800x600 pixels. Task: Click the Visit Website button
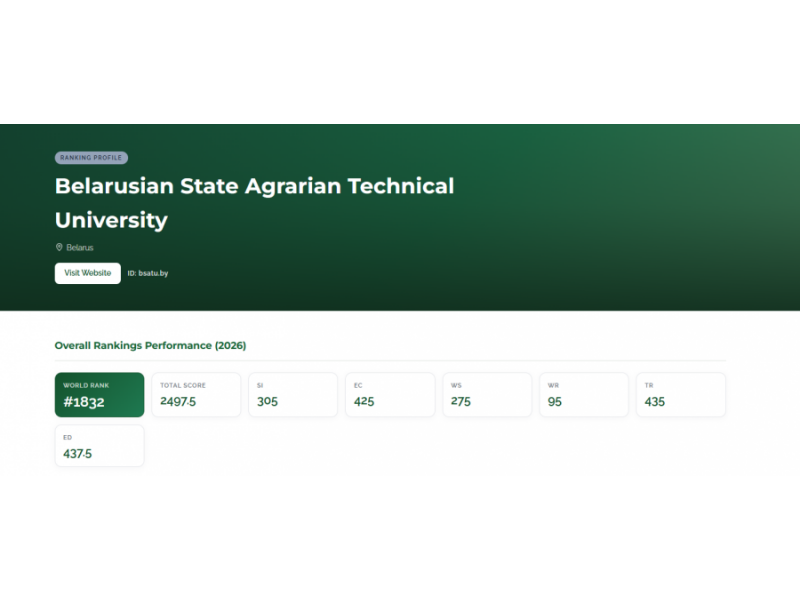point(88,273)
